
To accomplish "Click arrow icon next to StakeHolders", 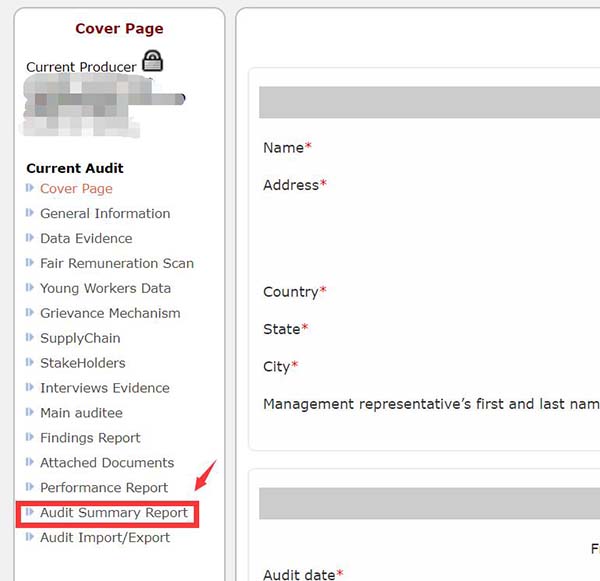I will click(30, 363).
